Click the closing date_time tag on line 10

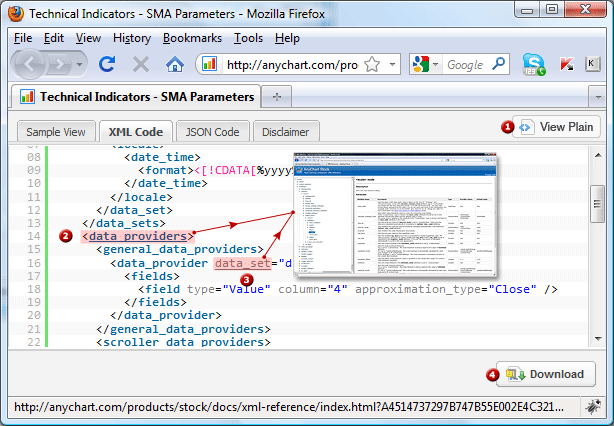(x=166, y=183)
